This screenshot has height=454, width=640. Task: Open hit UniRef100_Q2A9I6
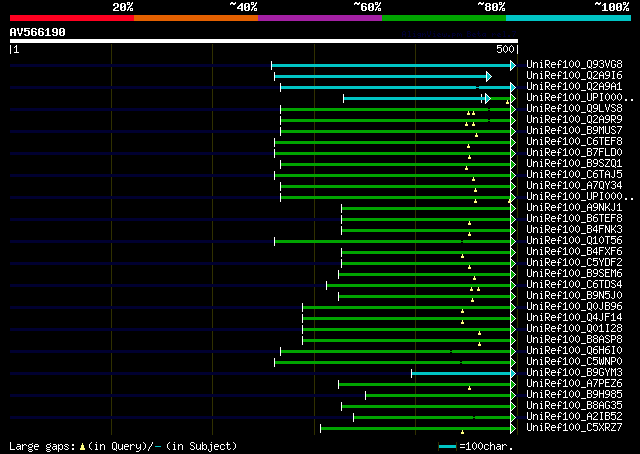[x=574, y=76]
